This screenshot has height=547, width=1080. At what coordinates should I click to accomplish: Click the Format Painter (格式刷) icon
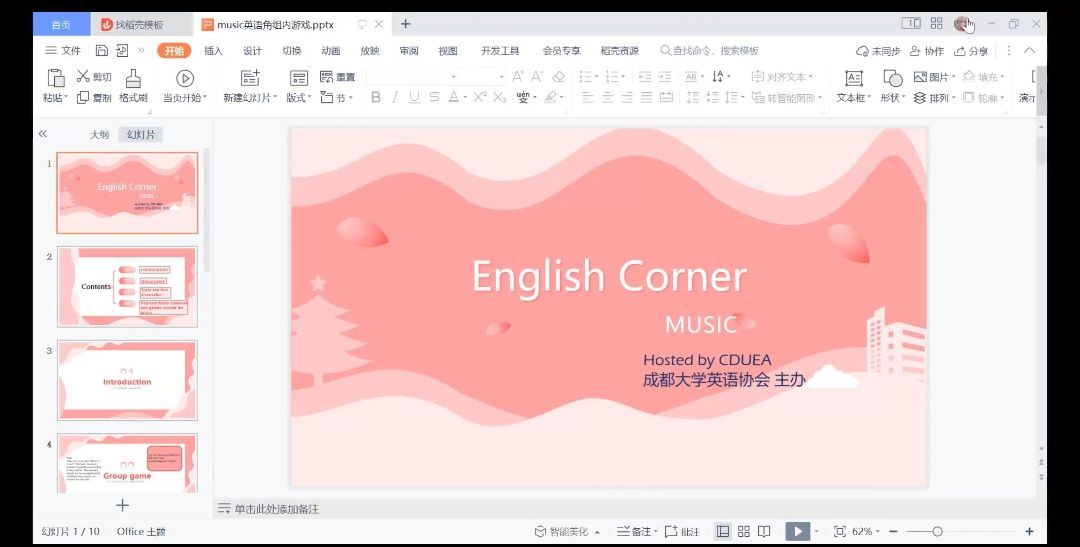click(x=132, y=79)
